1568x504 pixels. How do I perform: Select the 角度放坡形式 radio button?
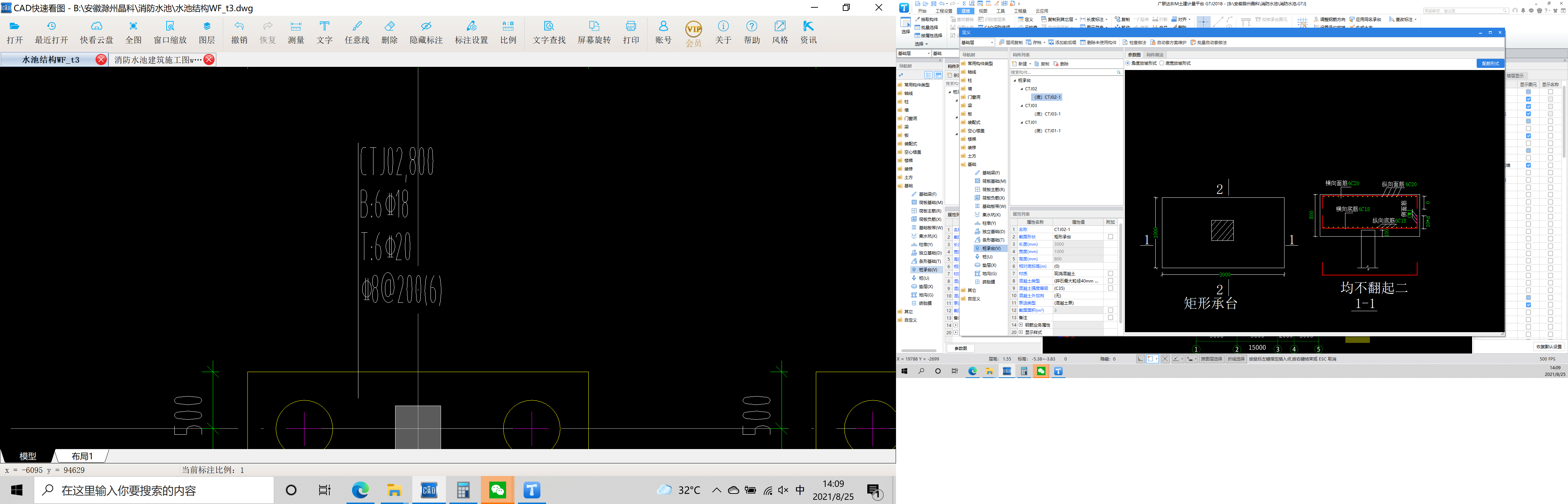pos(1128,63)
